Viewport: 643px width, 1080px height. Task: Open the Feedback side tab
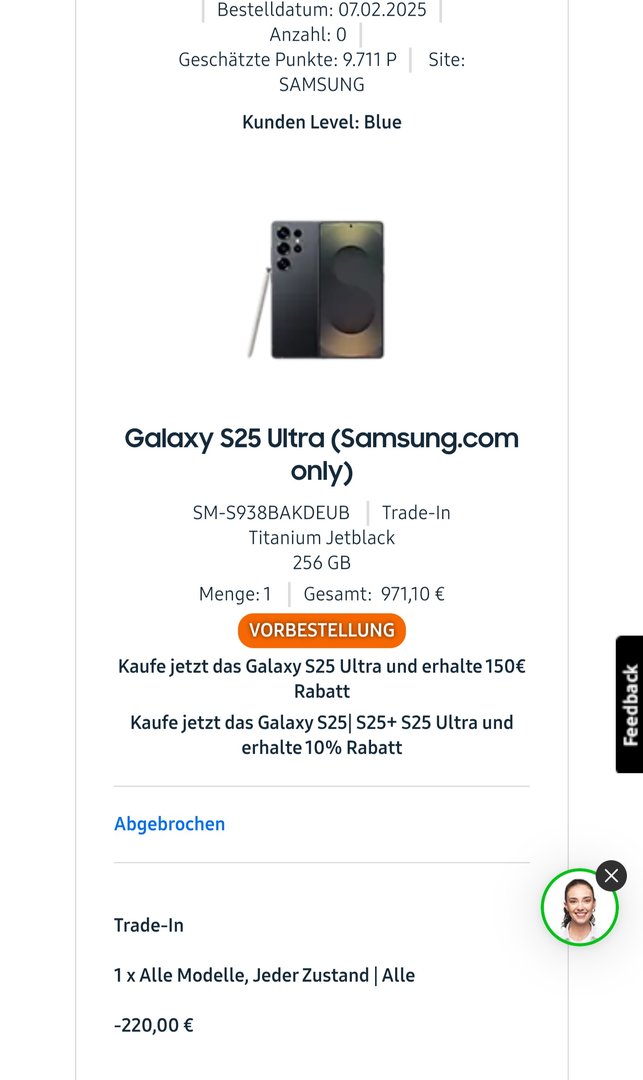(630, 704)
